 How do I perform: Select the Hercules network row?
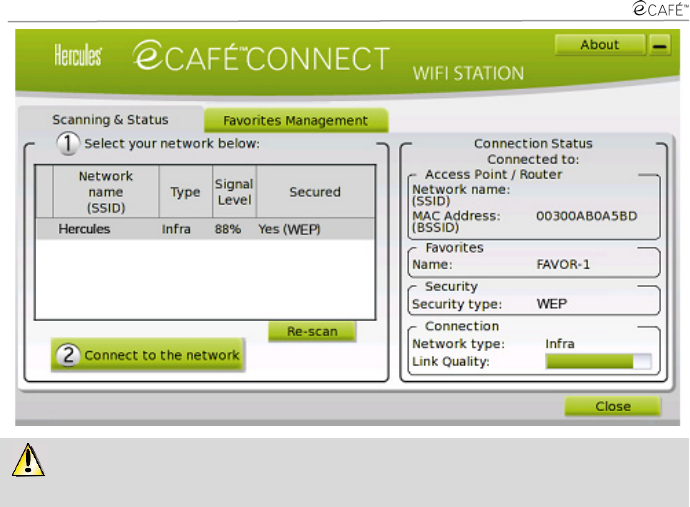click(x=206, y=229)
